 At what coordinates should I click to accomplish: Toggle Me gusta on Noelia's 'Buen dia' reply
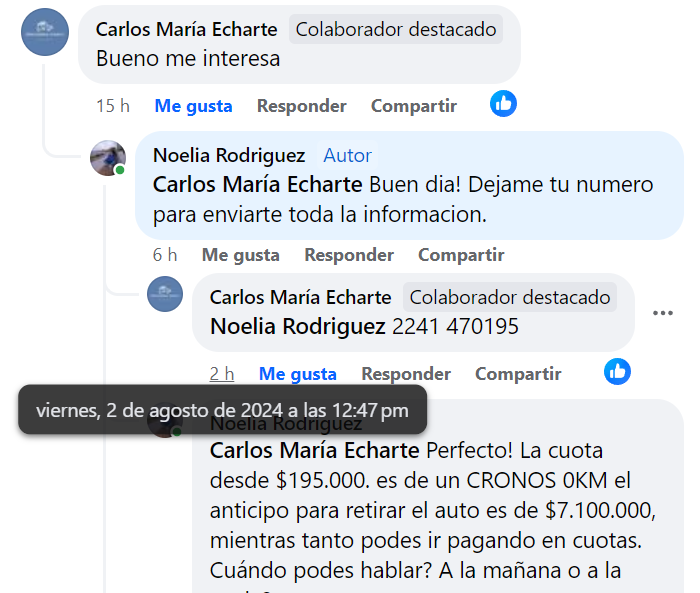240,255
